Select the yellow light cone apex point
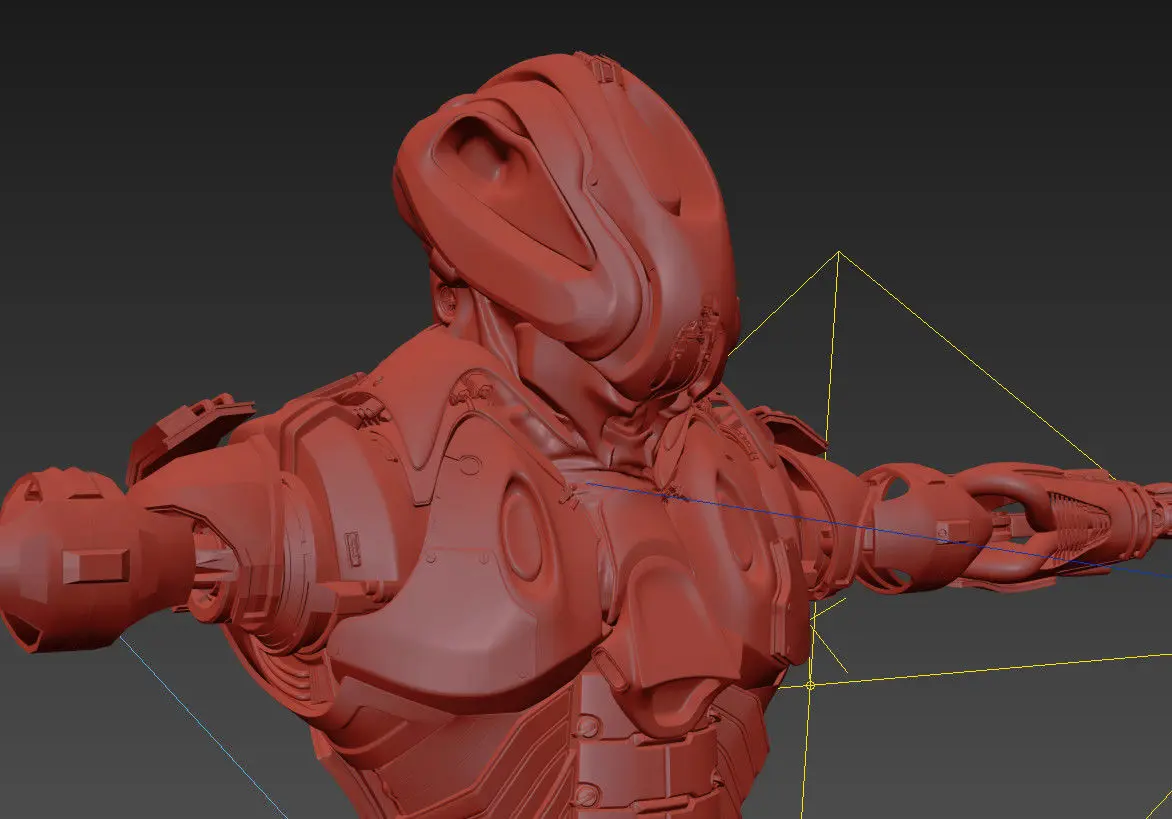This screenshot has width=1172, height=819. point(839,253)
